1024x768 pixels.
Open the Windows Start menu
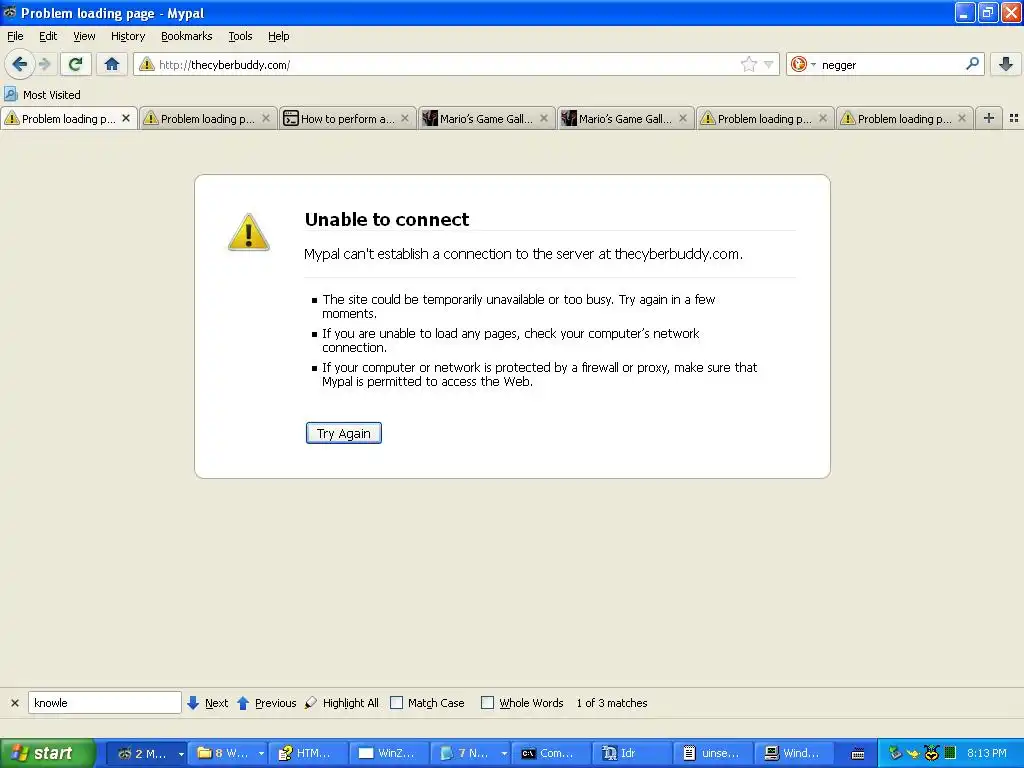coord(47,753)
